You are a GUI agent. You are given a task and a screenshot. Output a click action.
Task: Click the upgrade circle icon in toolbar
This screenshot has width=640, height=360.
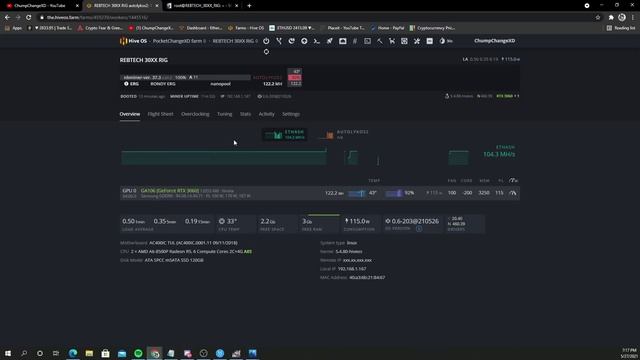coord(304,41)
